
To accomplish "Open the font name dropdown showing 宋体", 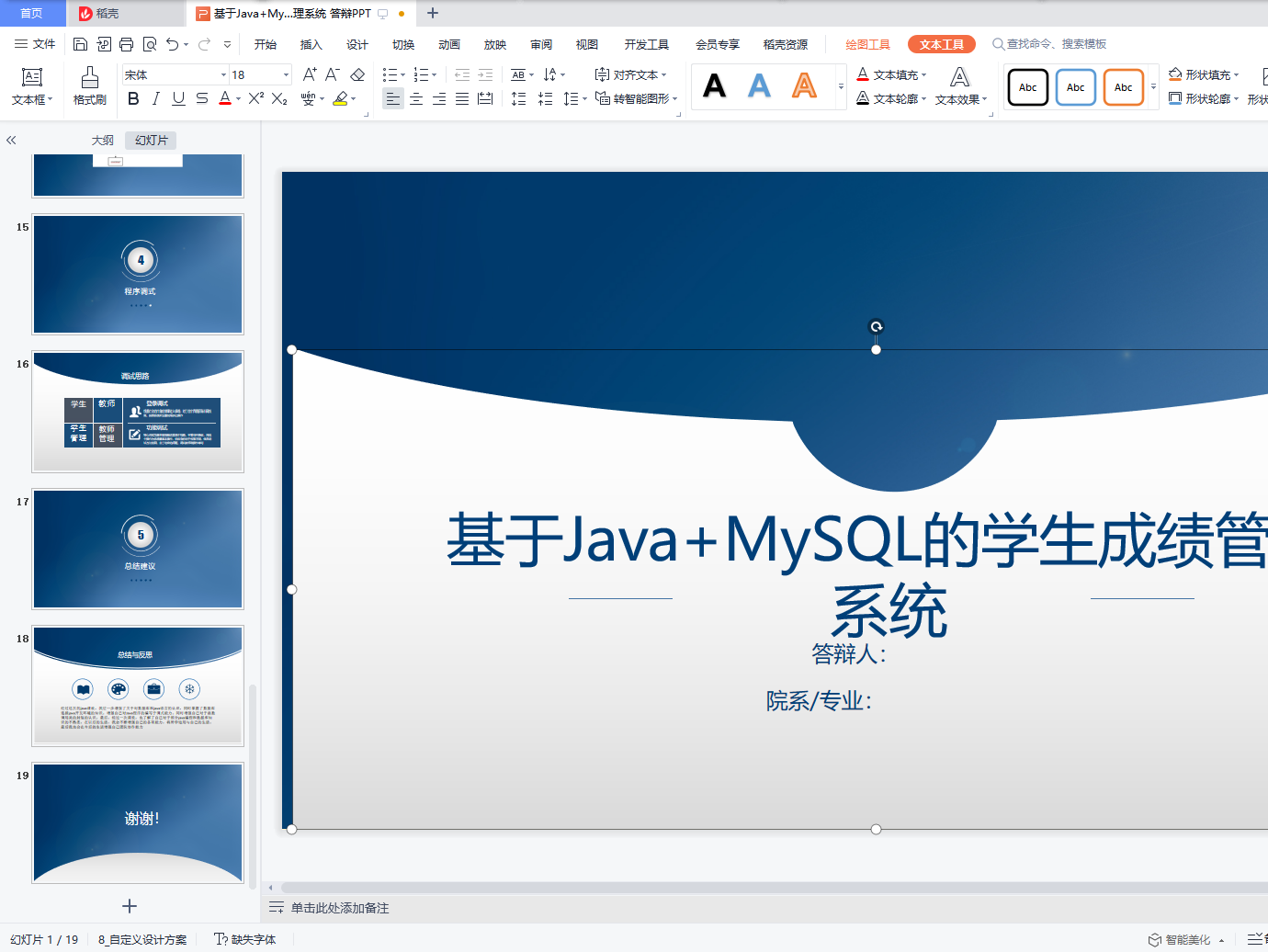I will [x=224, y=74].
